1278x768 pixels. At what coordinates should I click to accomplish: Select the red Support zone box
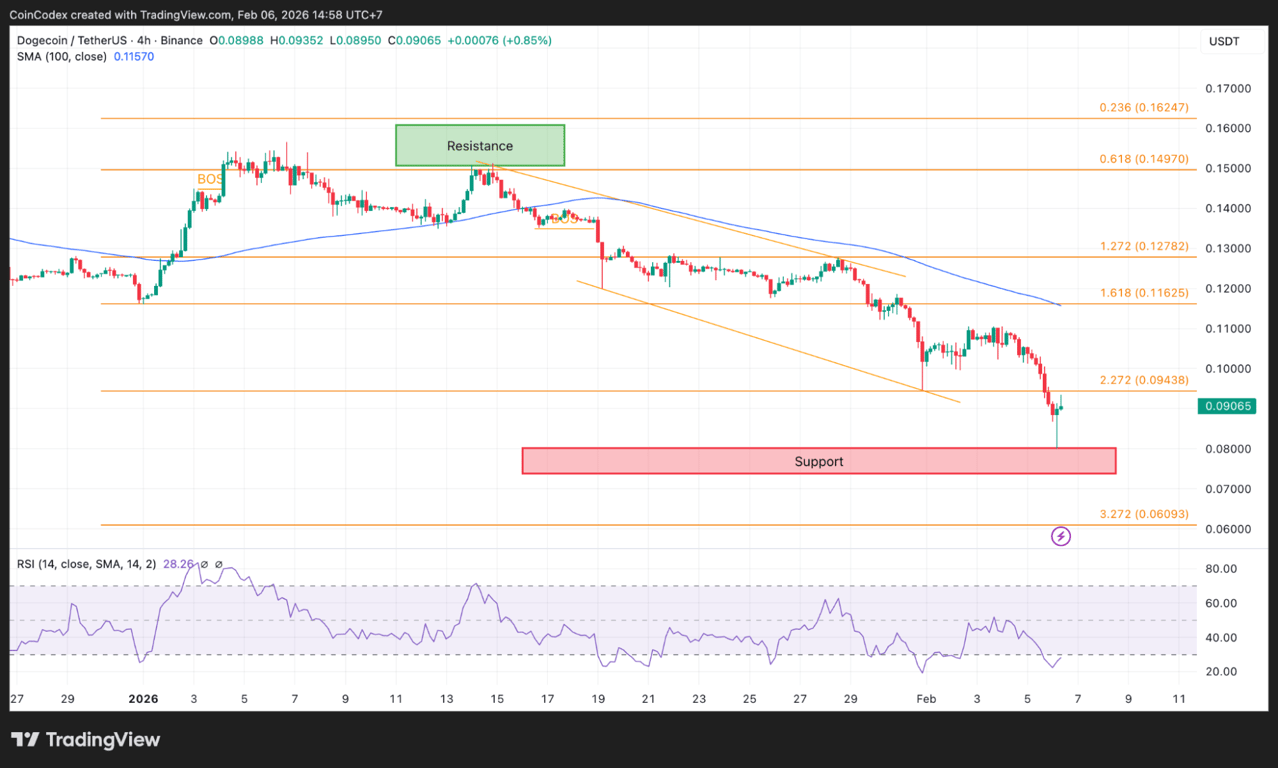(818, 461)
